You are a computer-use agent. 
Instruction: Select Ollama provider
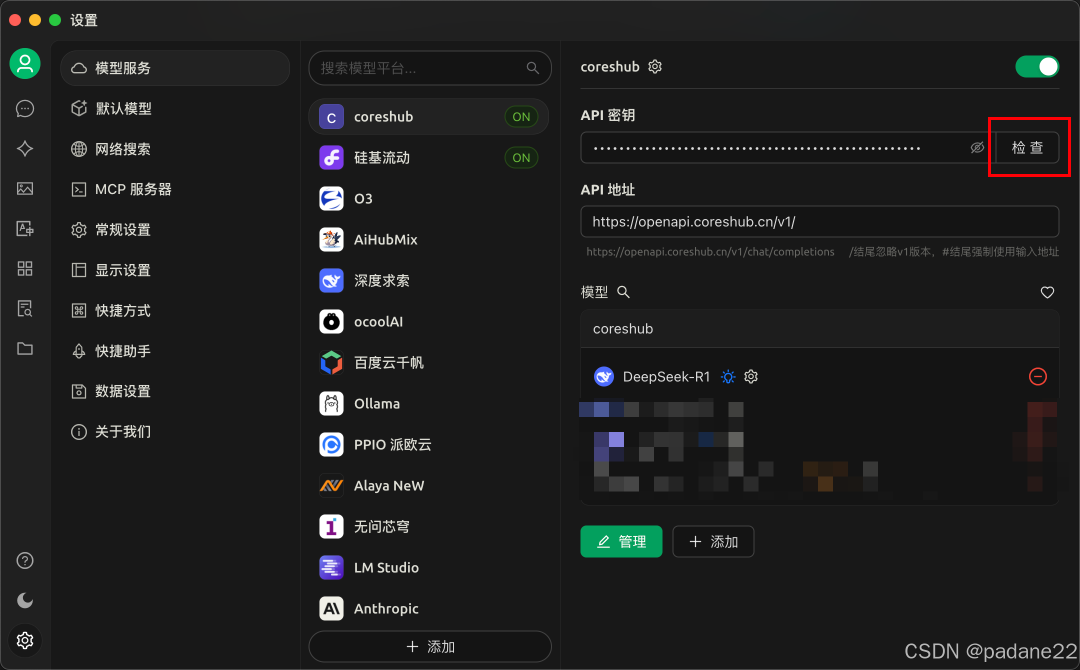pyautogui.click(x=428, y=404)
